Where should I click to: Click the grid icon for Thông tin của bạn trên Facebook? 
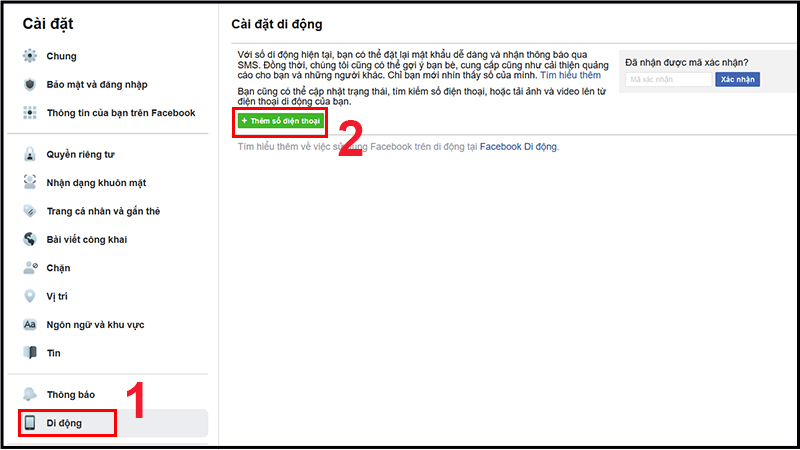(30, 113)
